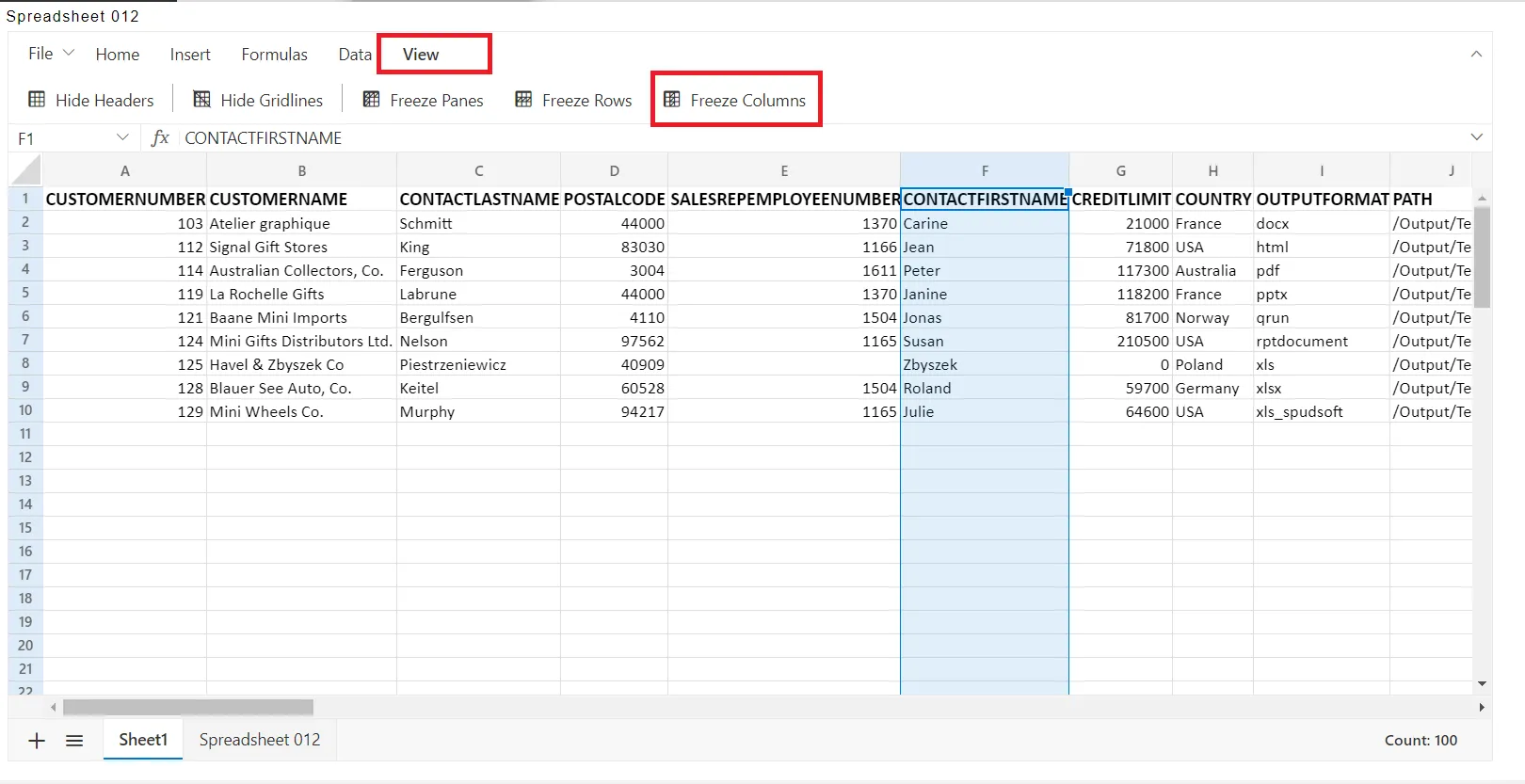Select column D header

(x=615, y=170)
